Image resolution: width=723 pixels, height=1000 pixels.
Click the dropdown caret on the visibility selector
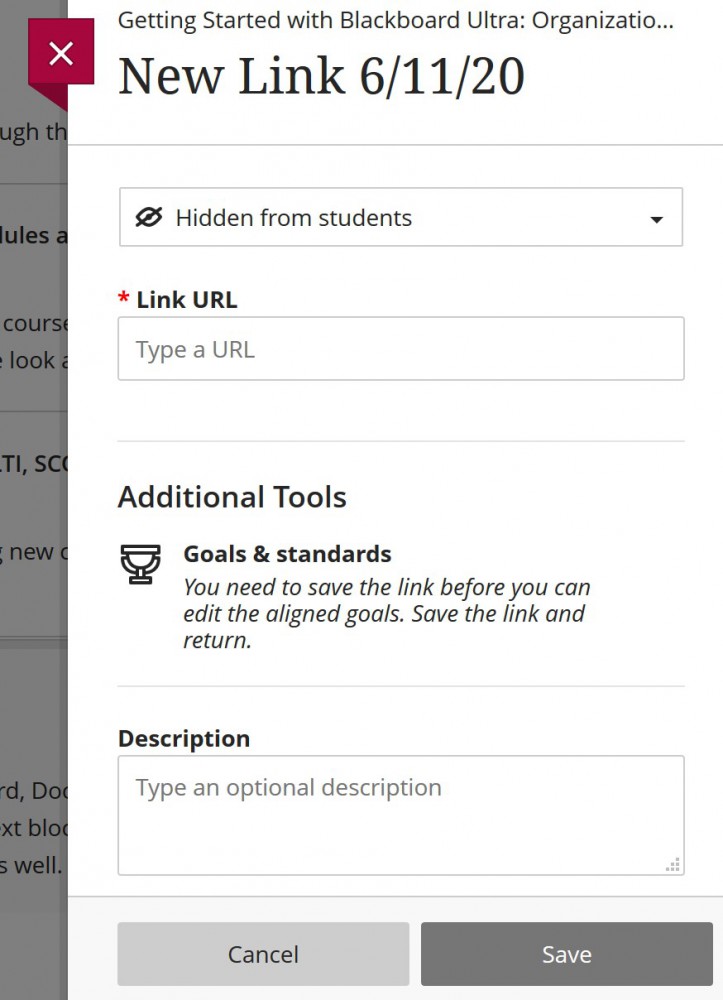point(657,217)
